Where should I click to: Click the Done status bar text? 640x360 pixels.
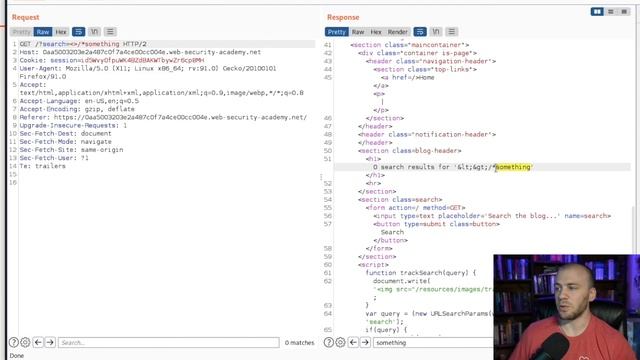tap(17, 356)
